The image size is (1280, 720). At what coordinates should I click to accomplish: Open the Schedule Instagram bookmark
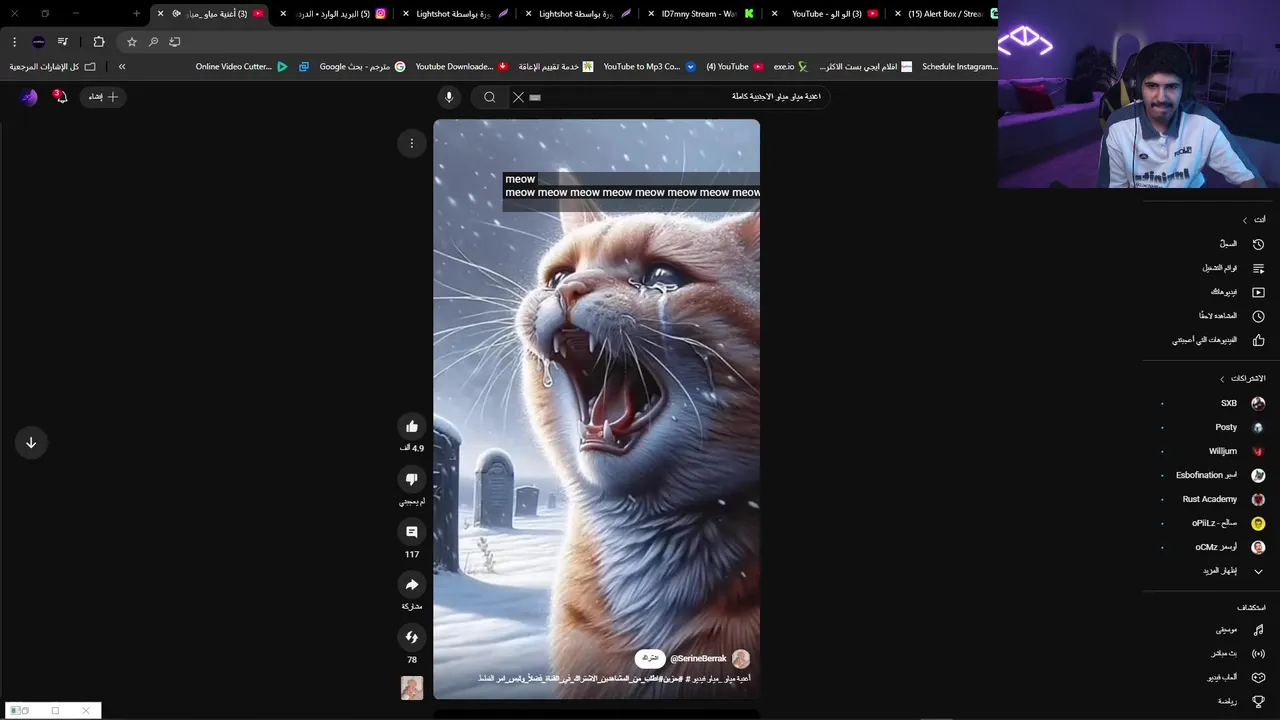pos(960,67)
